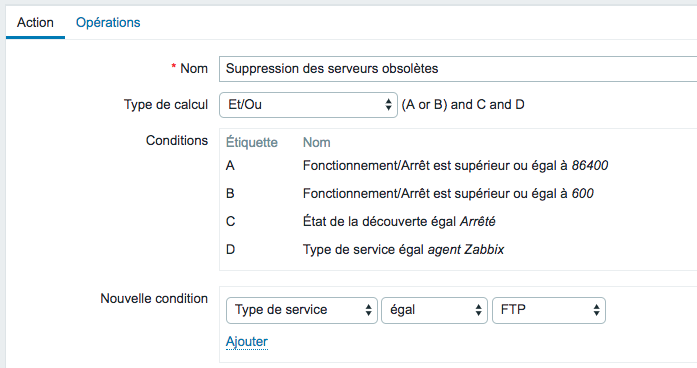This screenshot has width=697, height=368.
Task: Select condition A text with 86400
Action: click(455, 166)
